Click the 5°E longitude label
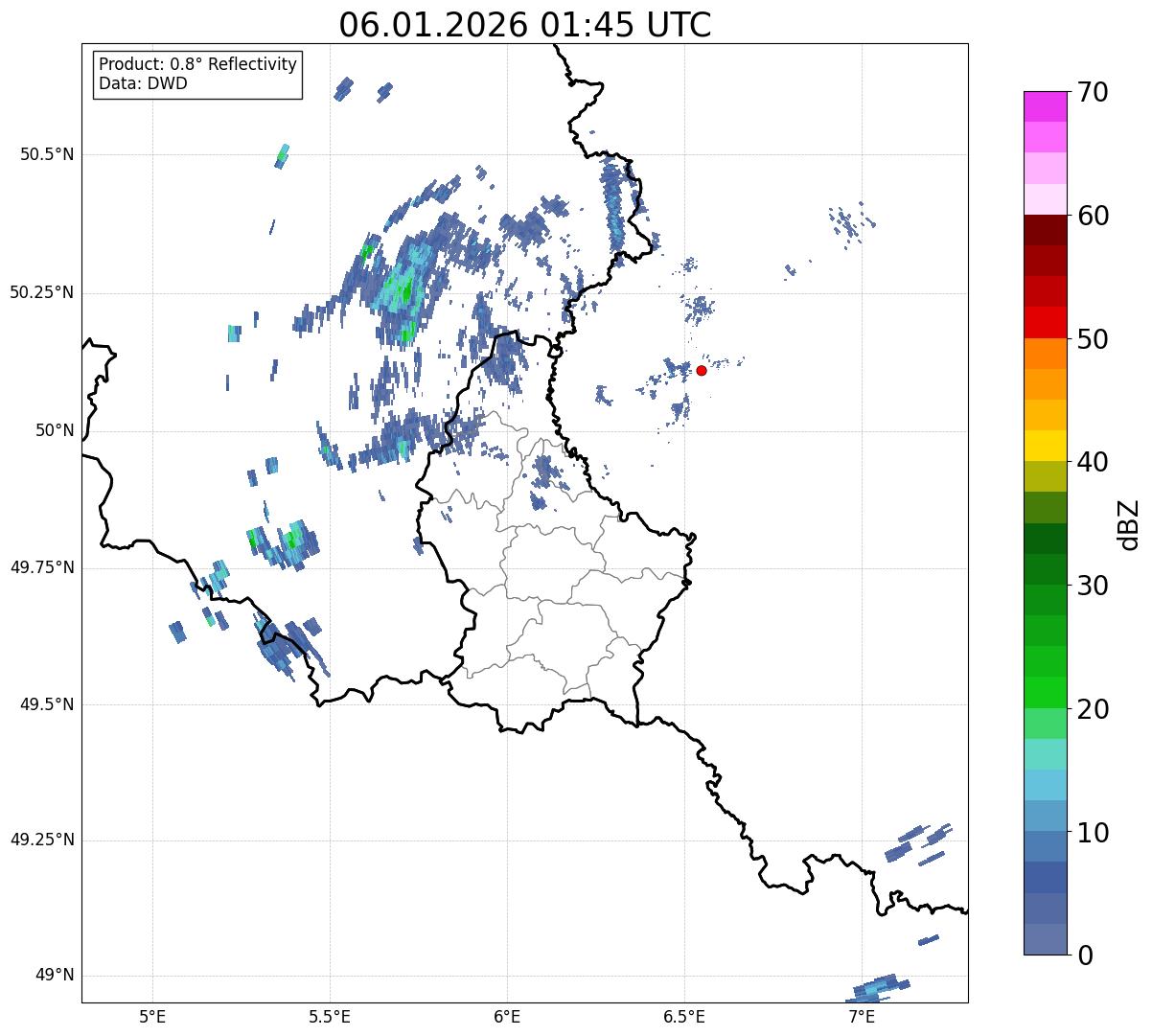Viewport: 1152px width, 1036px height. coord(152,1016)
